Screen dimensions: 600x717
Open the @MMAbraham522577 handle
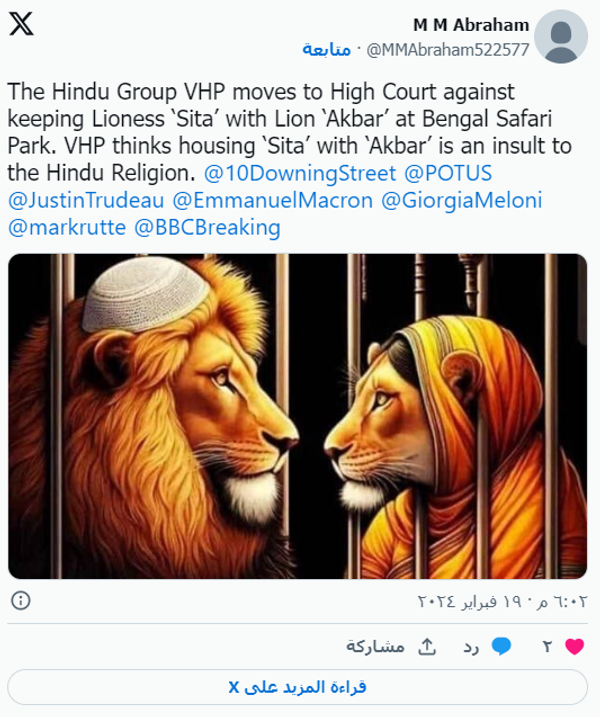(x=448, y=49)
